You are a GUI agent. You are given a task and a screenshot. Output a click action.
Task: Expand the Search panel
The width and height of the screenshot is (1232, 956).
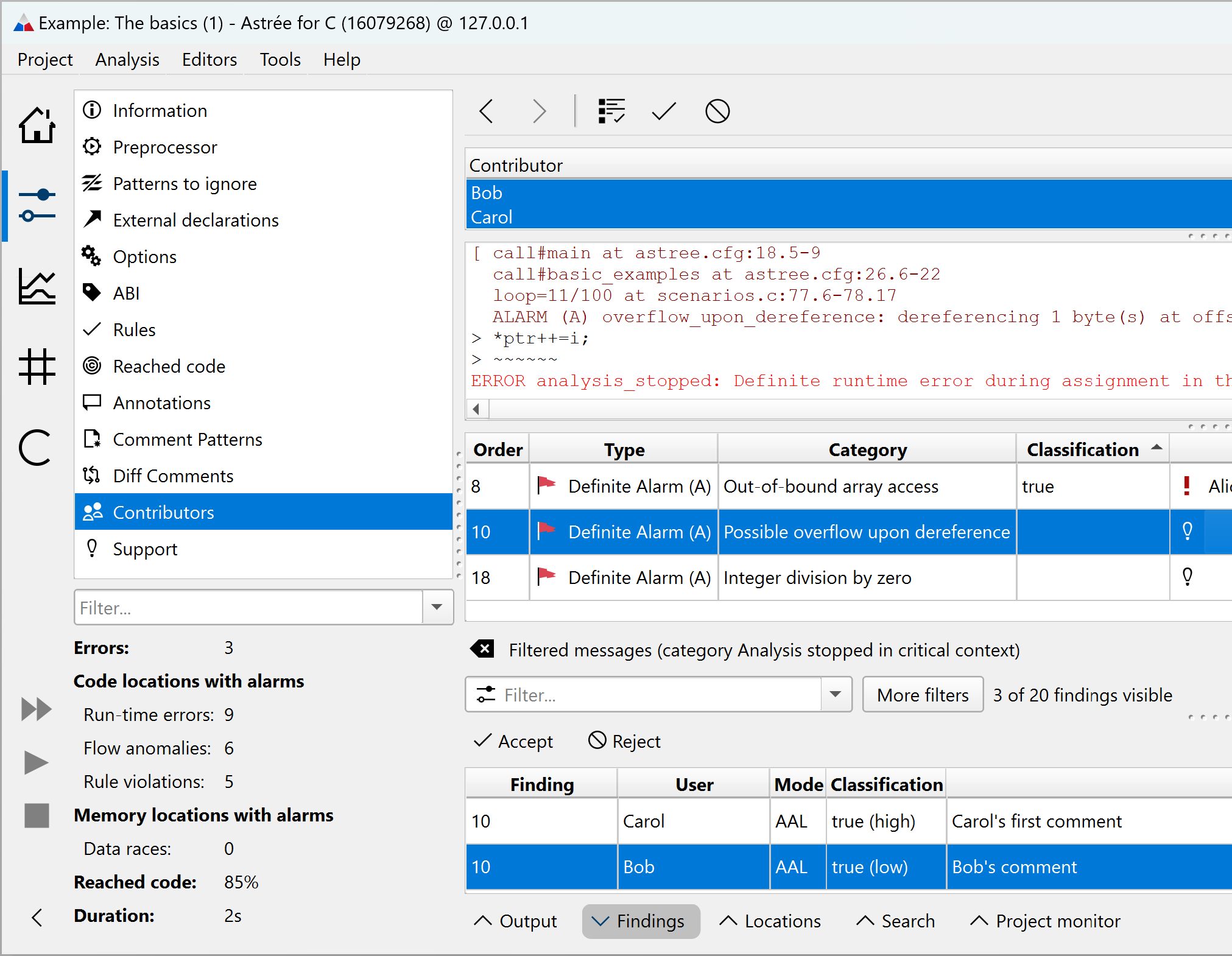[x=896, y=921]
